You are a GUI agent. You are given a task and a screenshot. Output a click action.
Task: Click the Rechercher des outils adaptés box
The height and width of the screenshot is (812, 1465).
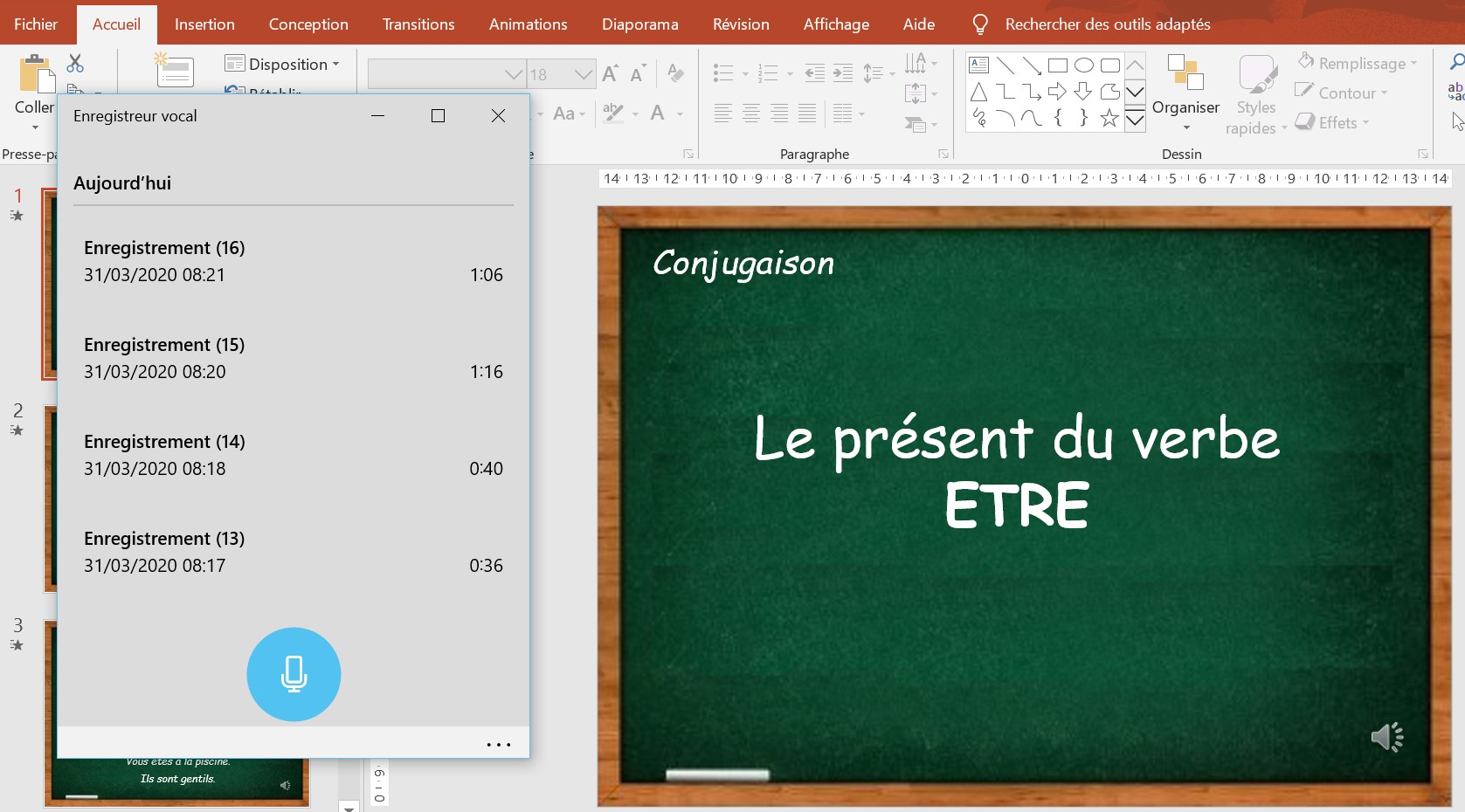1108,24
